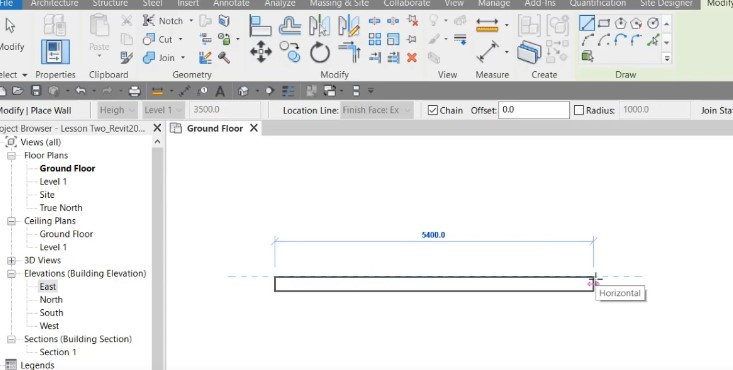Open the Cut geometry dropdown

tap(180, 40)
